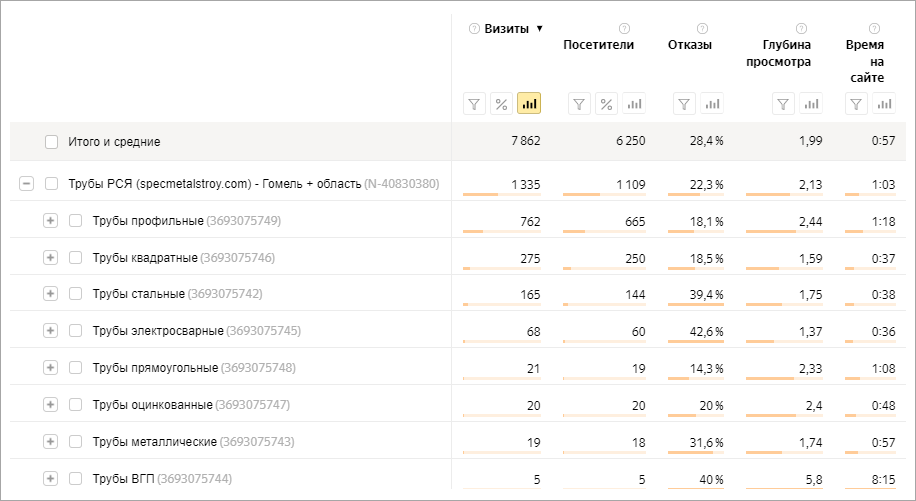Click the filter icon under Отказы column
Viewport: 916px width, 501px height.
coord(684,103)
